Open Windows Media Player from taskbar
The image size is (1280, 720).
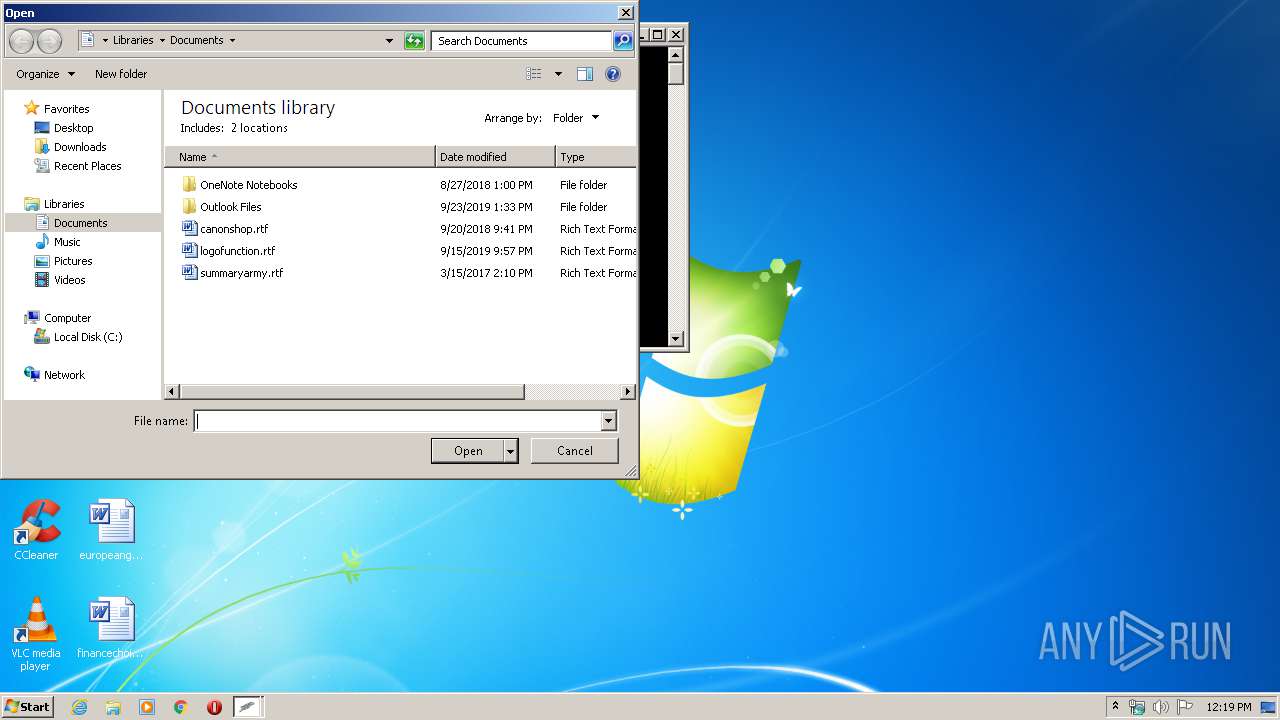147,707
